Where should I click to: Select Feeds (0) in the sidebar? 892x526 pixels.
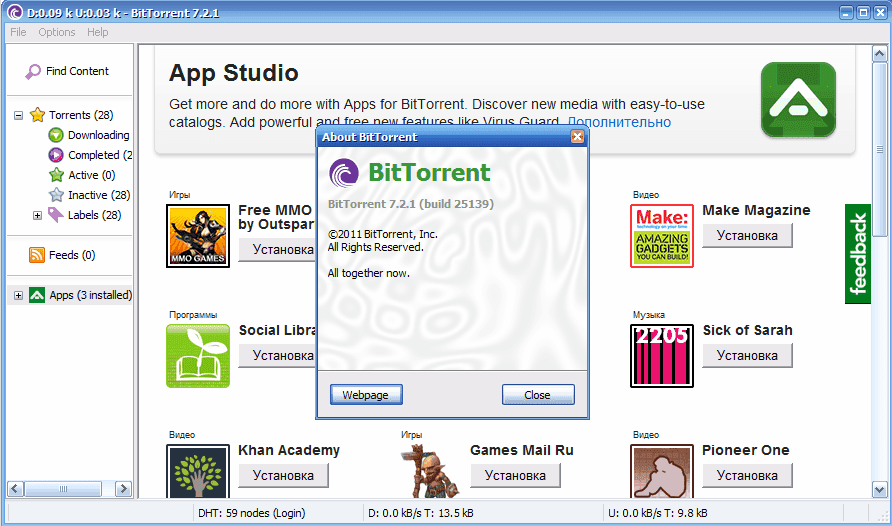(72, 255)
